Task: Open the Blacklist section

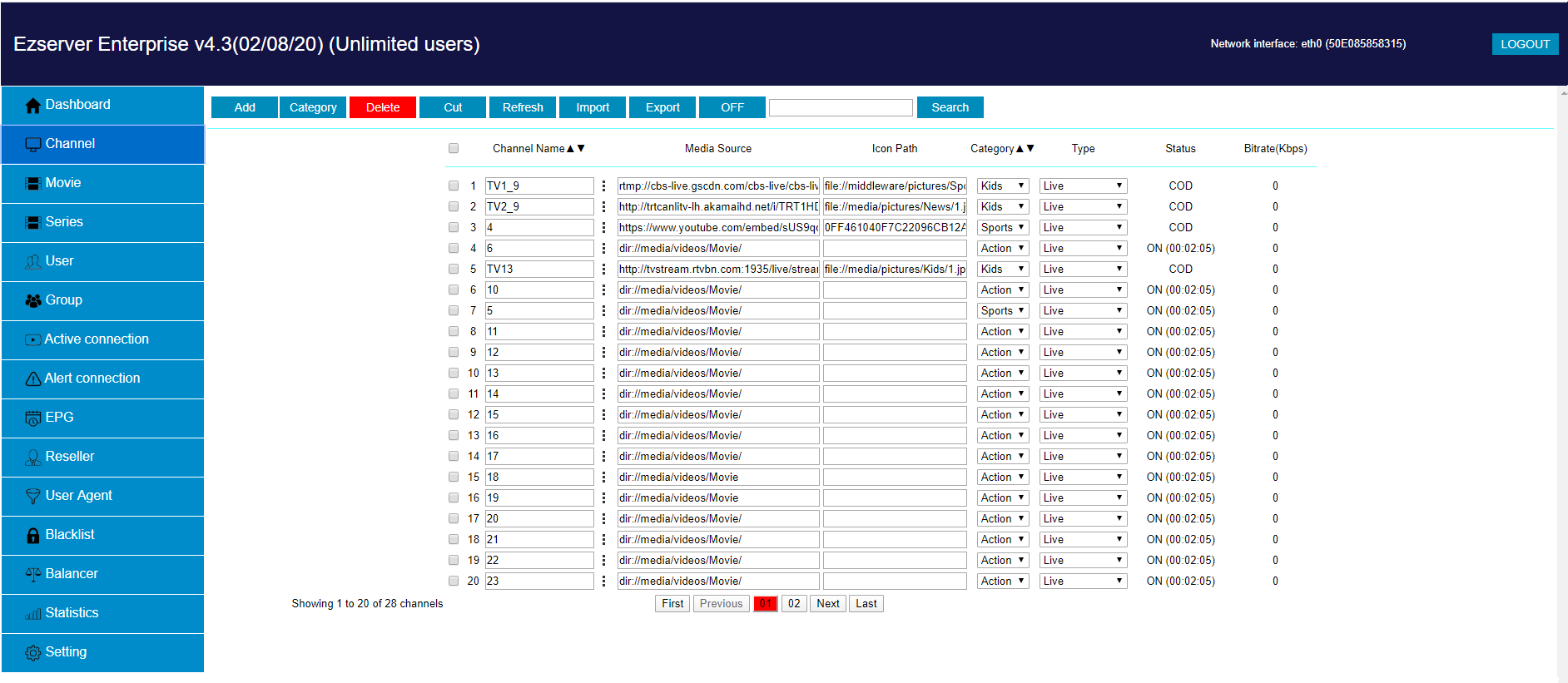Action: 102,535
